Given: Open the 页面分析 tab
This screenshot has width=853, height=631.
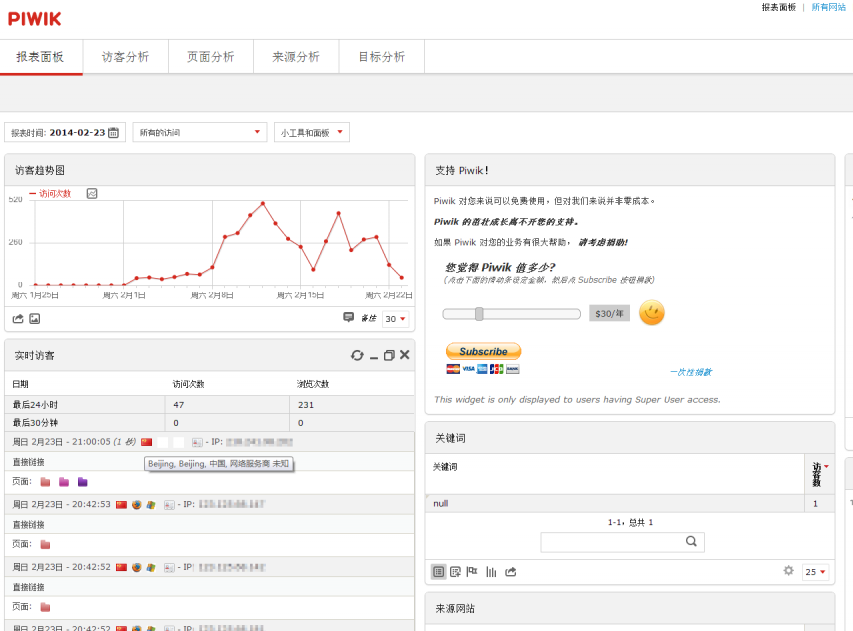Looking at the screenshot, I should click(211, 57).
